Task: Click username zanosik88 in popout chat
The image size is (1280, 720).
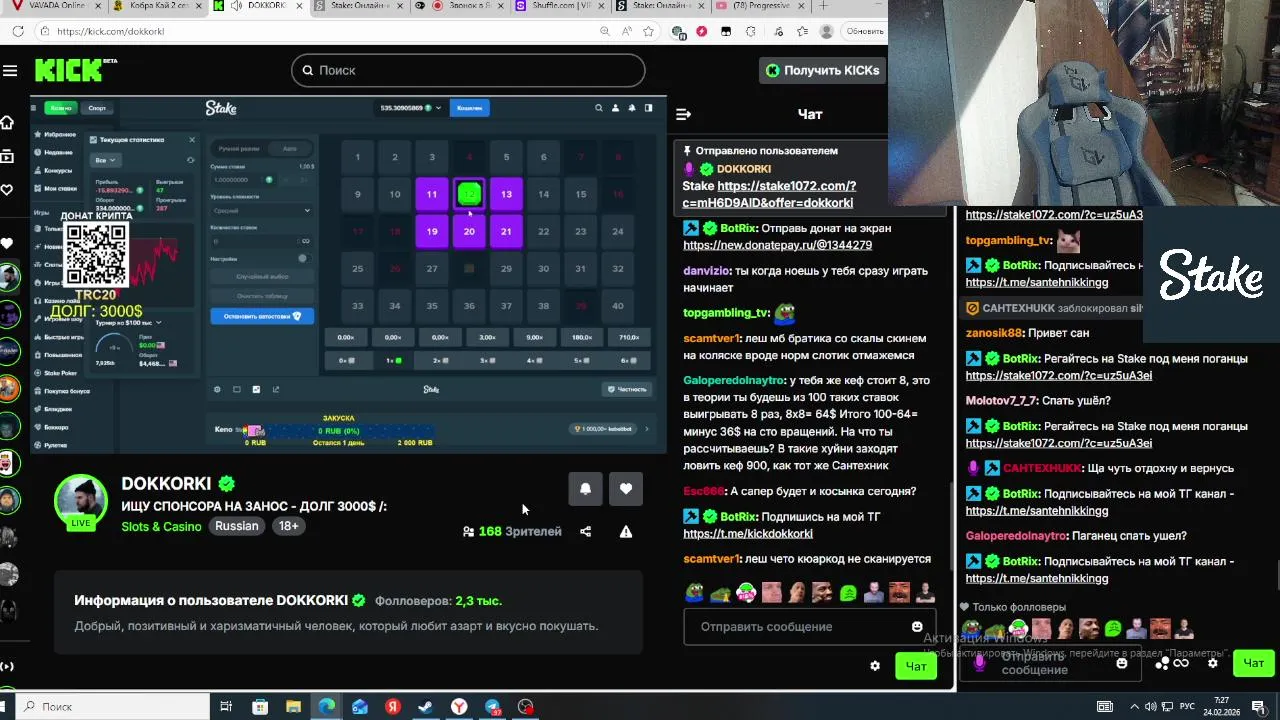Action: point(994,333)
